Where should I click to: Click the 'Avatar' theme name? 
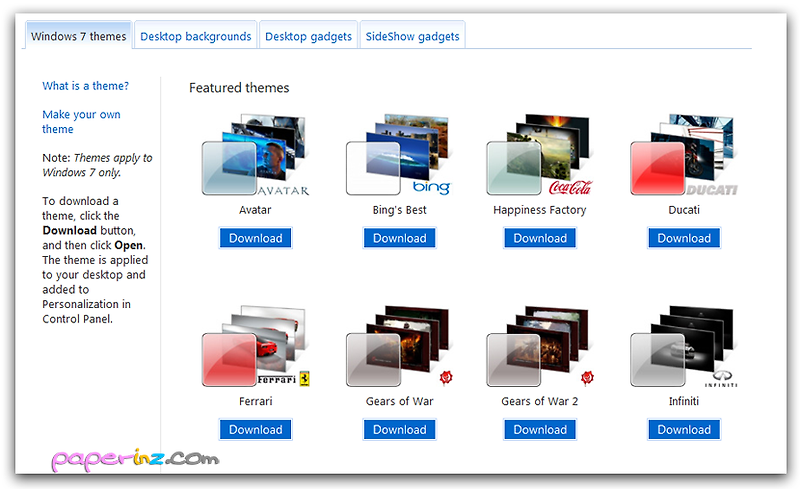(255, 210)
